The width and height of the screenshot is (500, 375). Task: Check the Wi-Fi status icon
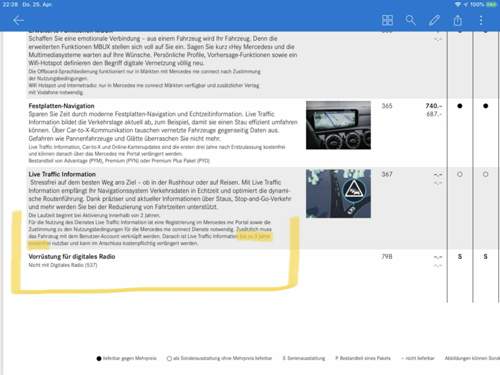tap(458, 4)
